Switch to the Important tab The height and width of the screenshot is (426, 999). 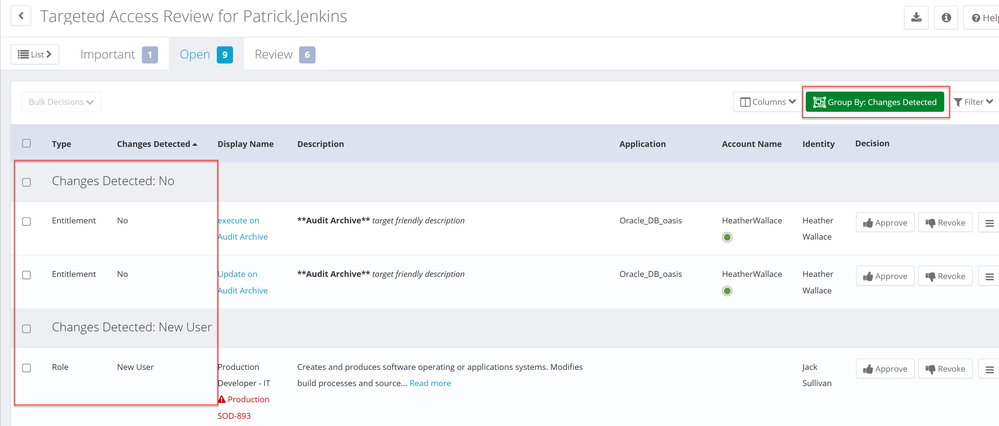[118, 54]
